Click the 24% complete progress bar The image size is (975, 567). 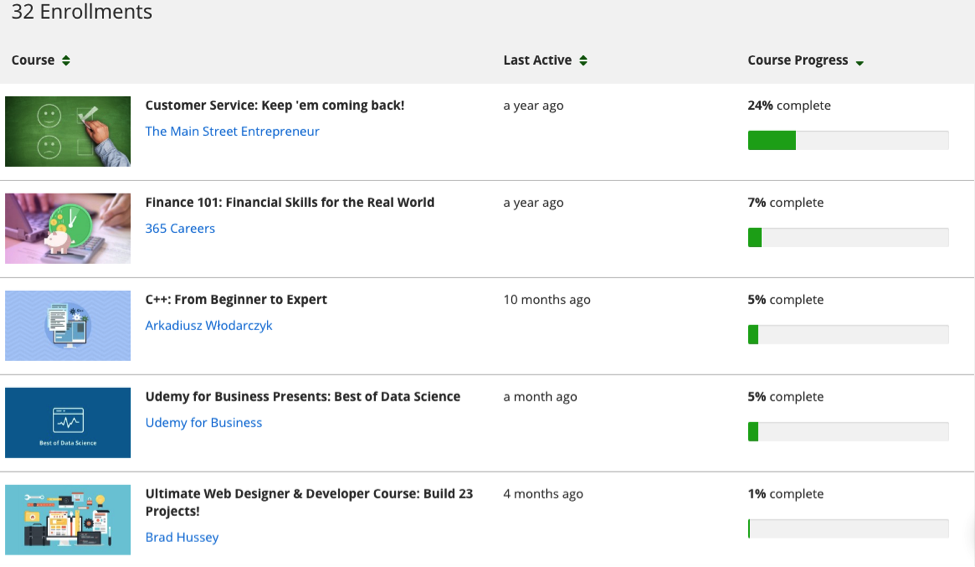click(x=847, y=140)
